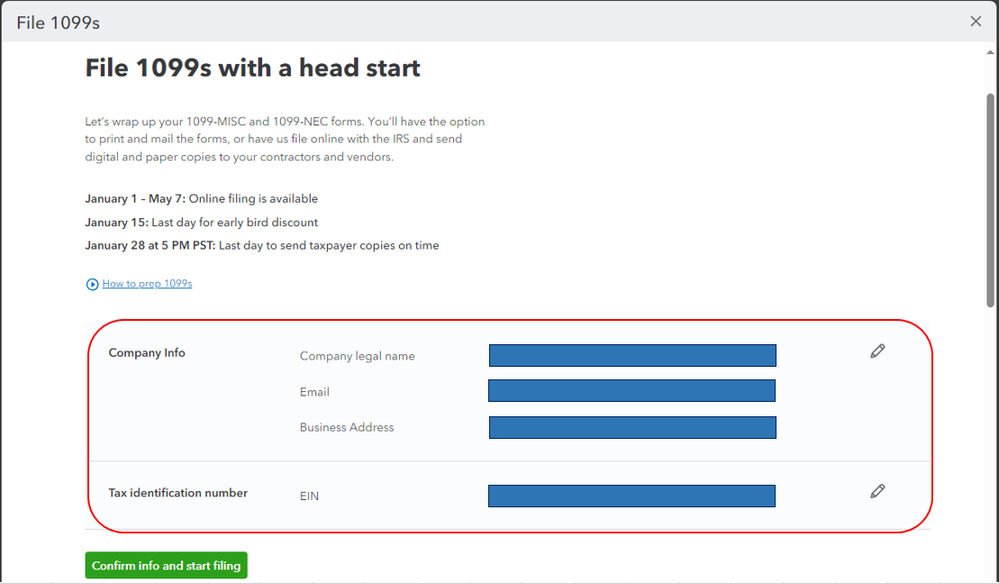This screenshot has height=584, width=999.
Task: Select the Company legal name value field
Action: click(x=632, y=356)
